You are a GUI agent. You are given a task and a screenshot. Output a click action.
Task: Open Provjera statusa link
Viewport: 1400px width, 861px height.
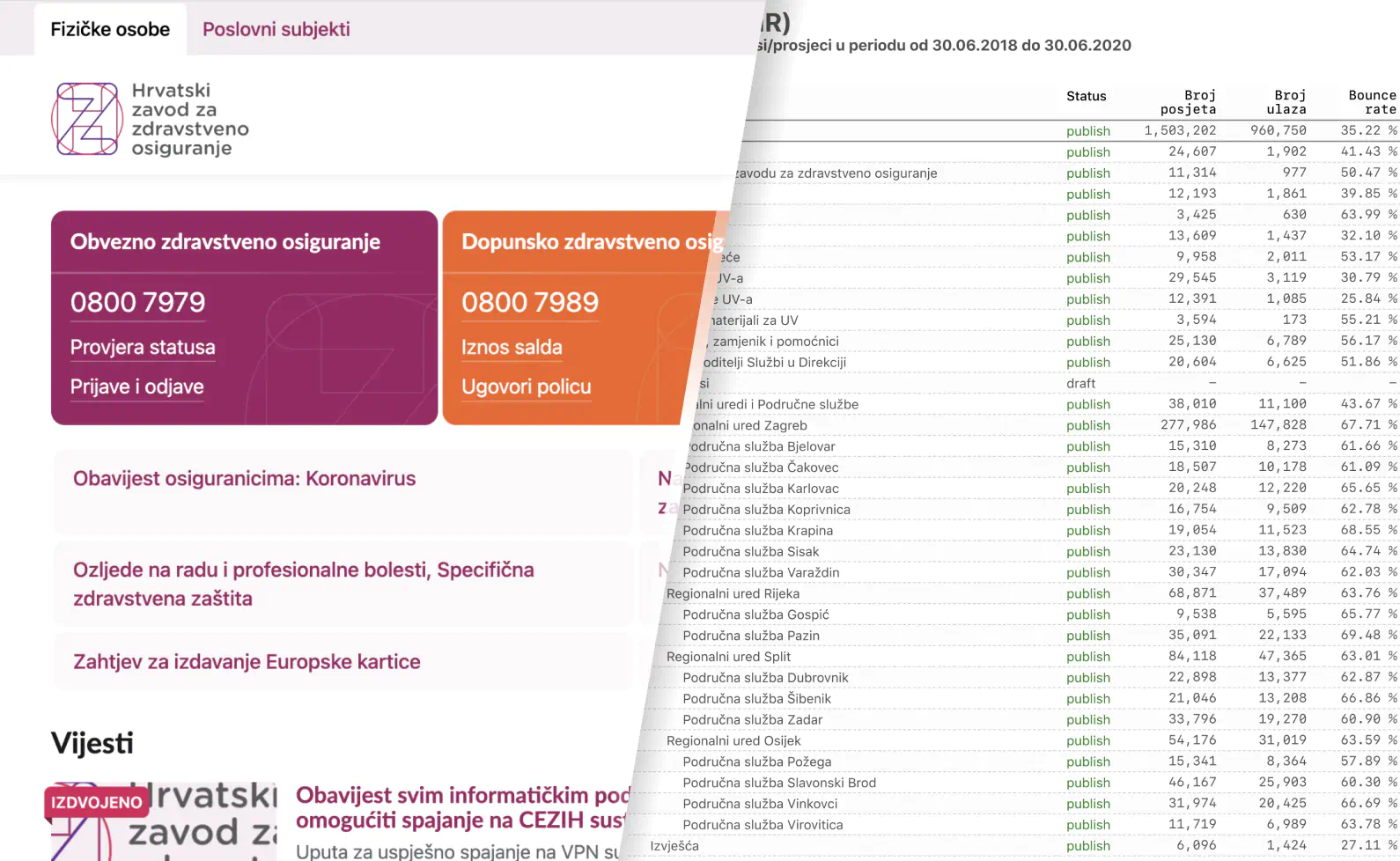[143, 347]
